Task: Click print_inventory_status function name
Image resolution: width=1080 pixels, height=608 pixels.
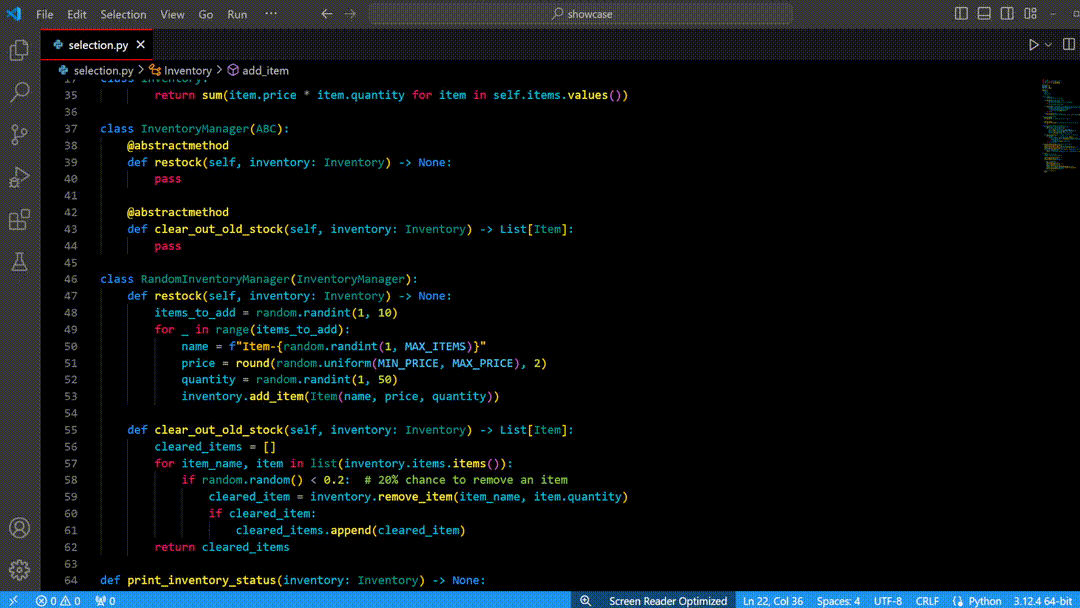Action: (x=202, y=580)
